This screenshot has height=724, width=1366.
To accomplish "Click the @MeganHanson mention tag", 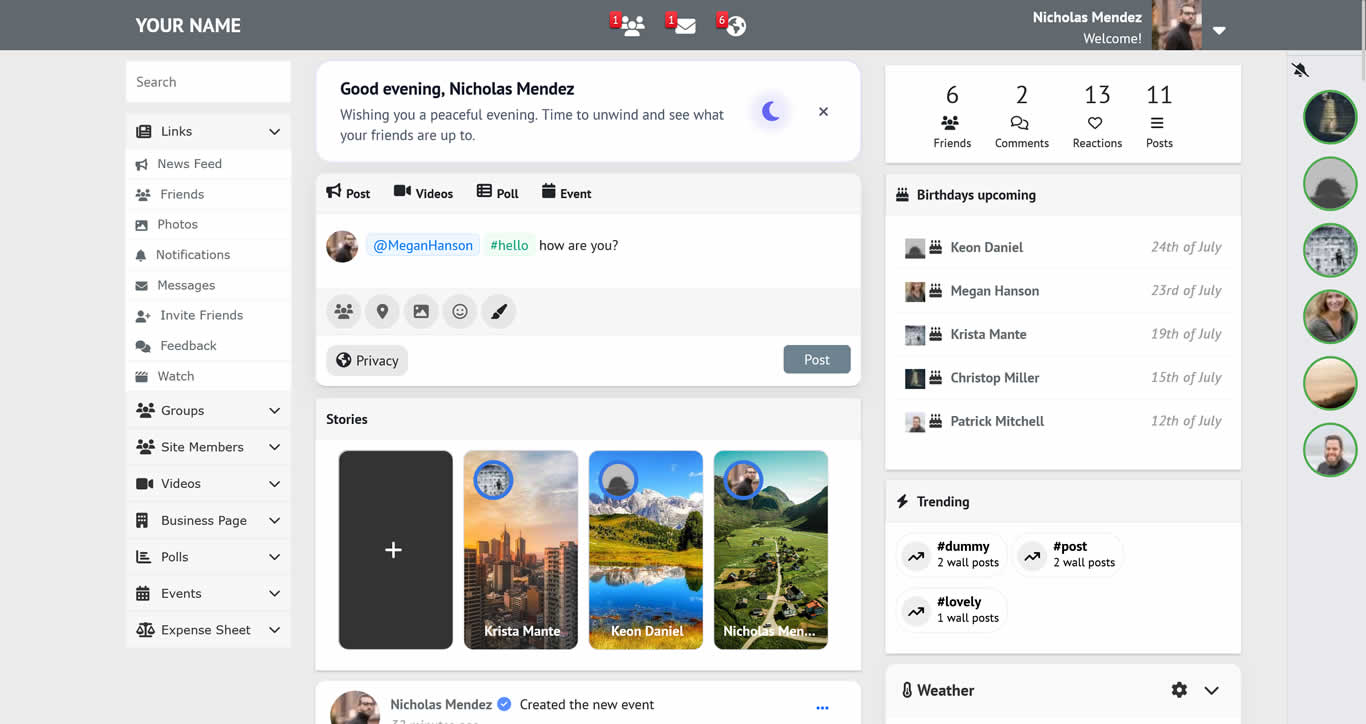I will 423,245.
